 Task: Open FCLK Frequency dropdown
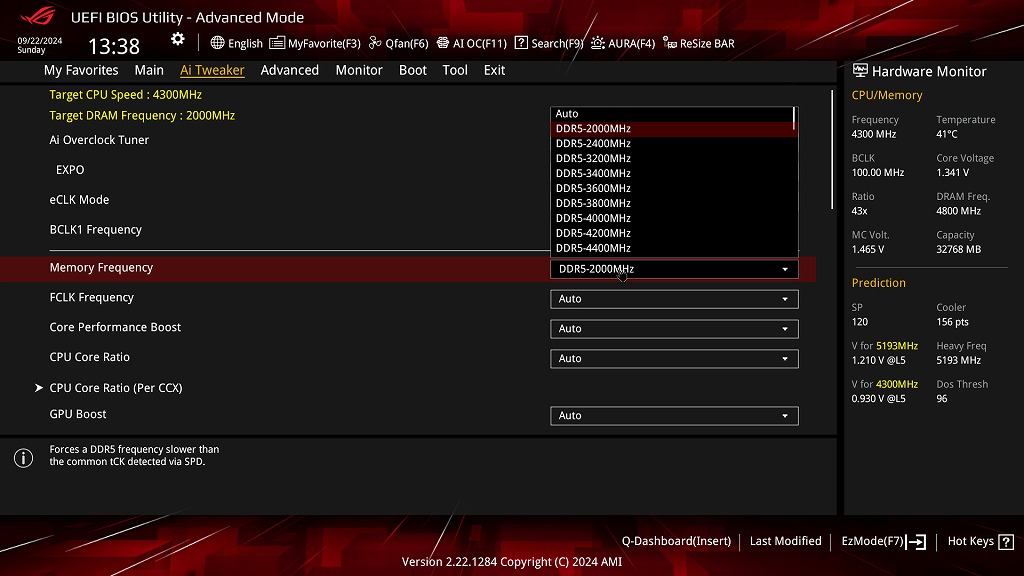tap(674, 299)
